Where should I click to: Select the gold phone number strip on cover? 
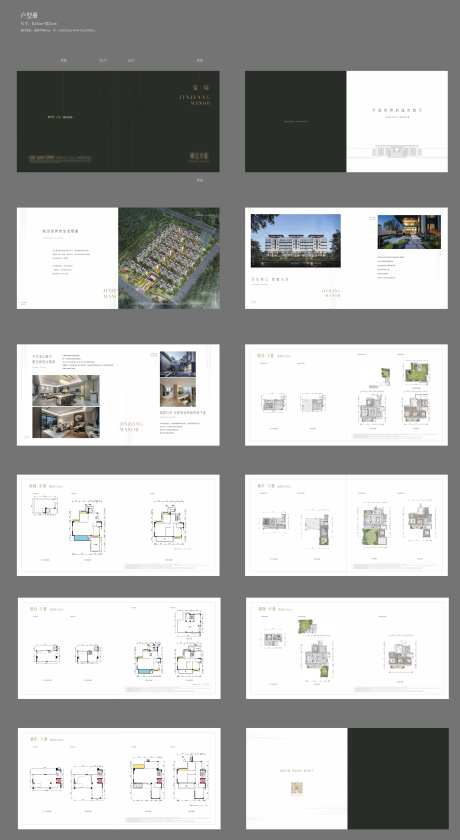pos(60,158)
